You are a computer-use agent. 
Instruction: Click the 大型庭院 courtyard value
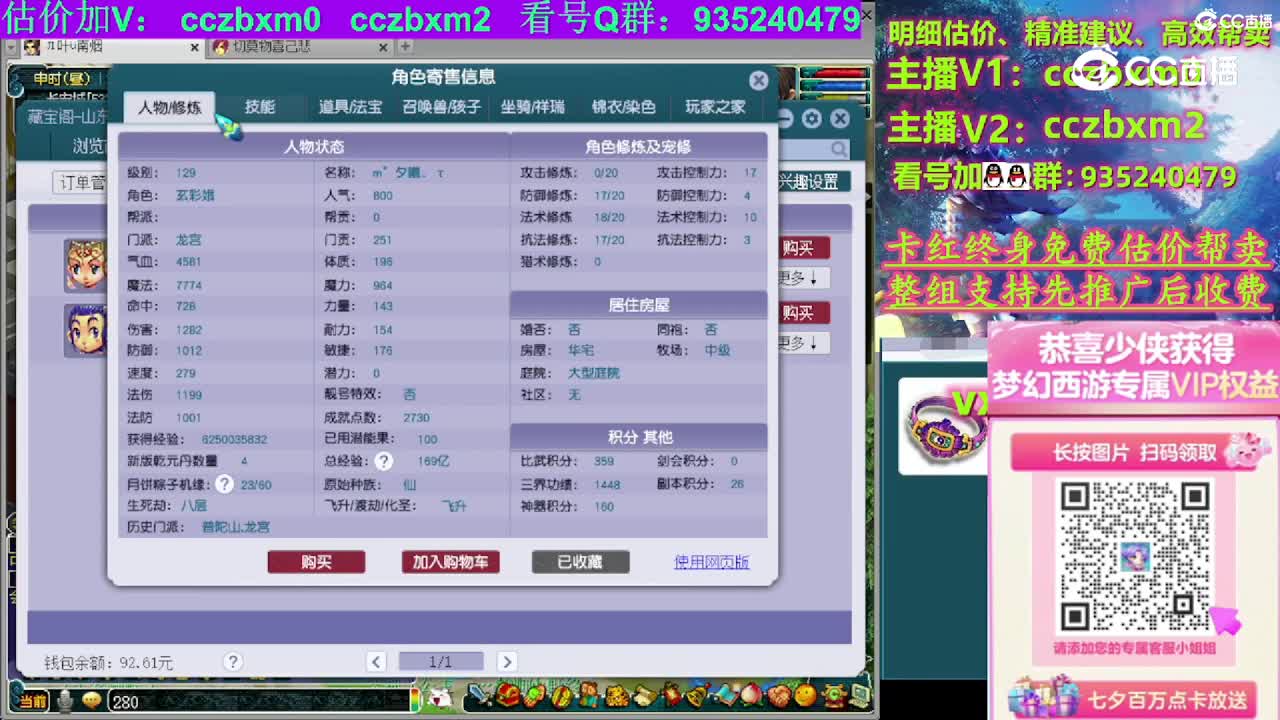[x=594, y=373]
